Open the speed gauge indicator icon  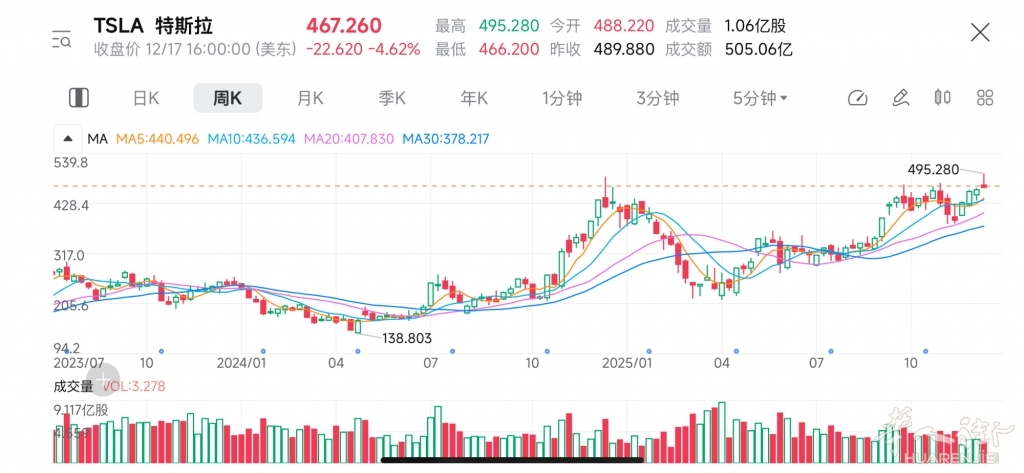click(x=857, y=98)
